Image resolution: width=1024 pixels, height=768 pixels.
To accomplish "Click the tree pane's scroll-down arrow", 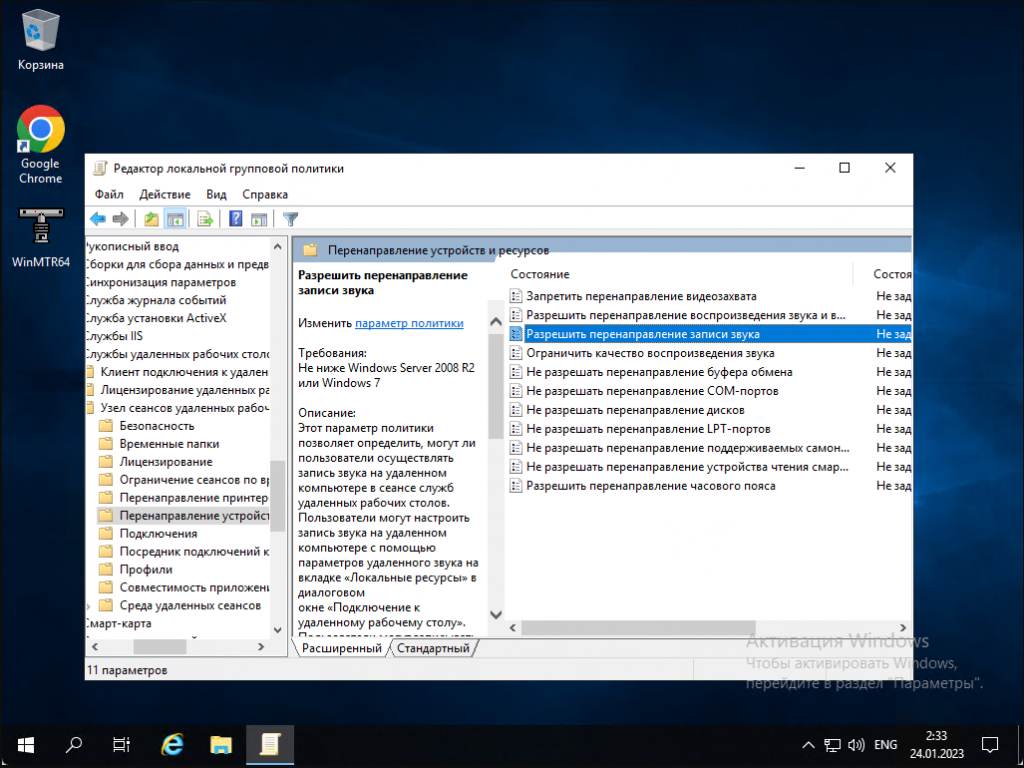I will click(278, 630).
